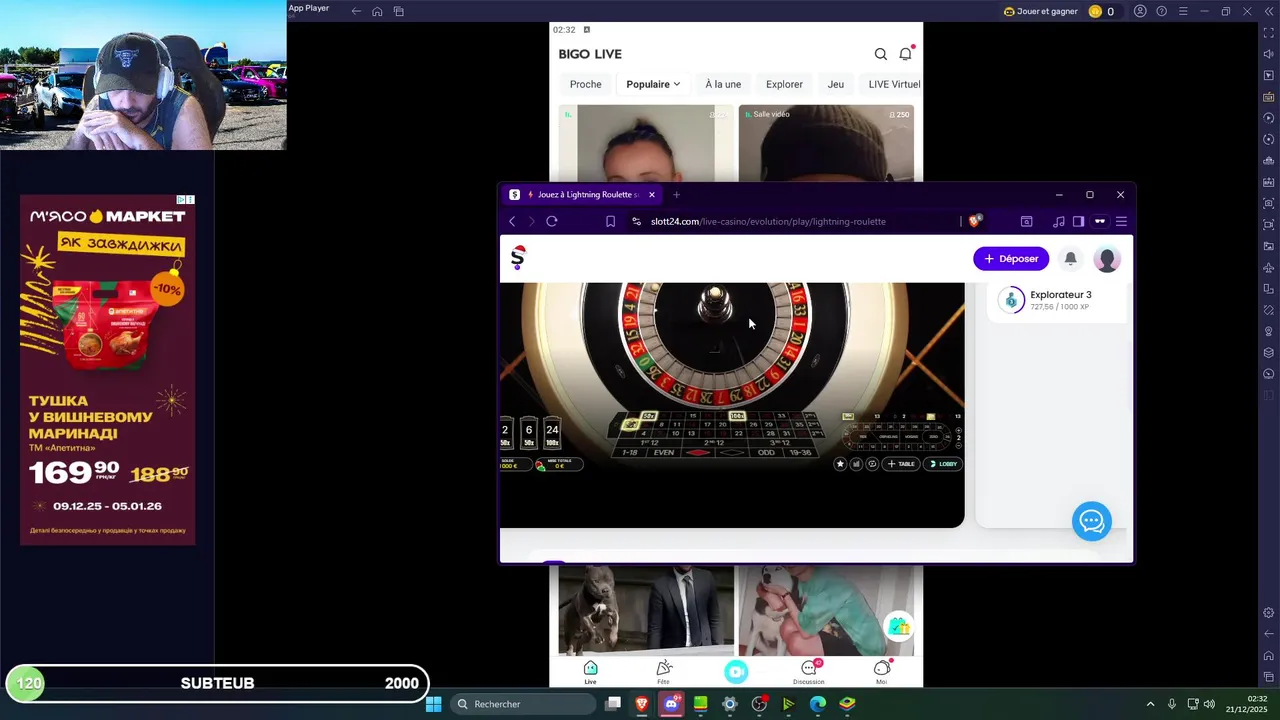Select the Jeu tab in BIGO LIVE
The height and width of the screenshot is (720, 1280).
(x=836, y=84)
